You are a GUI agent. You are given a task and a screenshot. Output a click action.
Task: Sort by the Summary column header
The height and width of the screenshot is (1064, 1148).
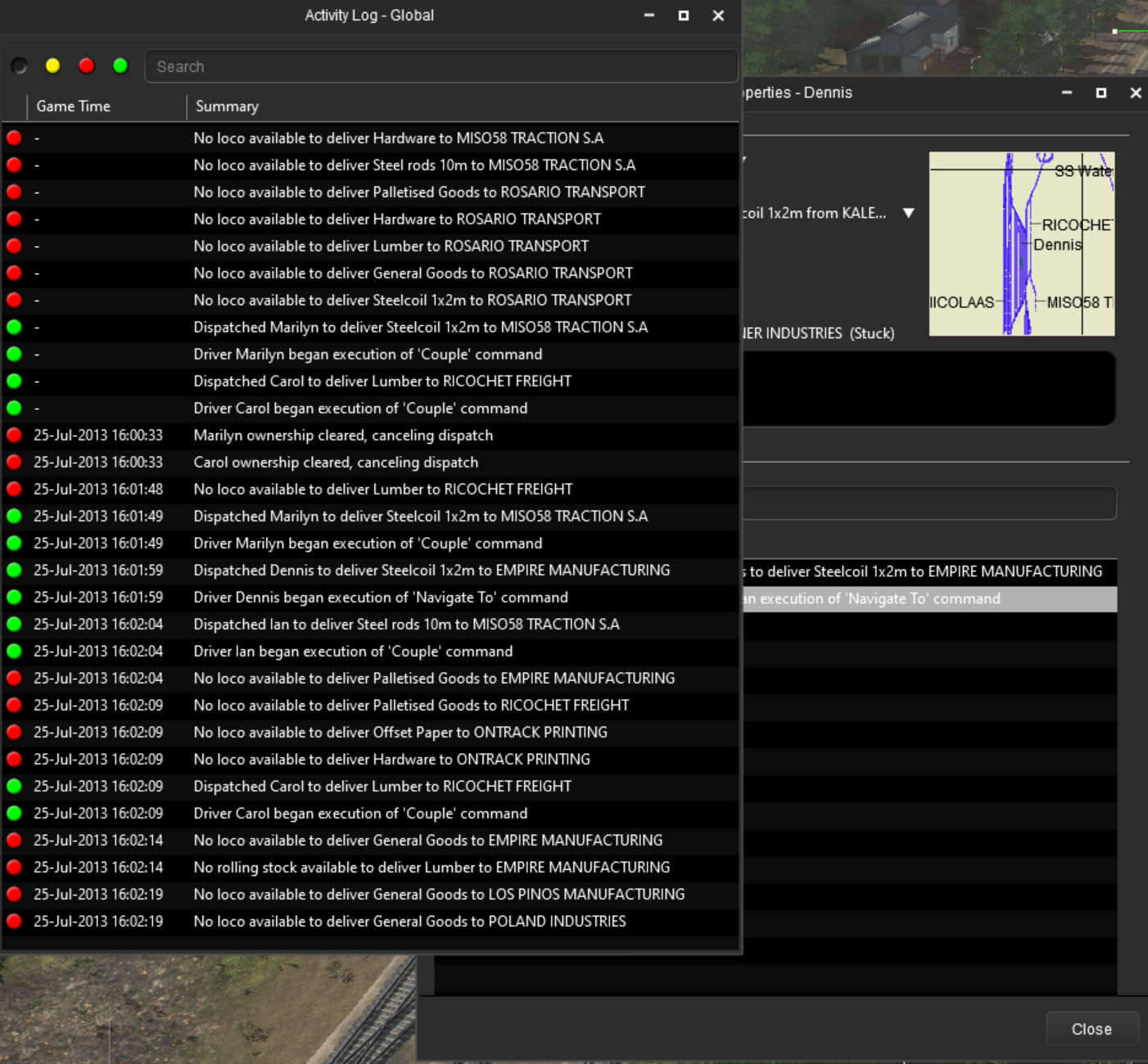point(463,106)
